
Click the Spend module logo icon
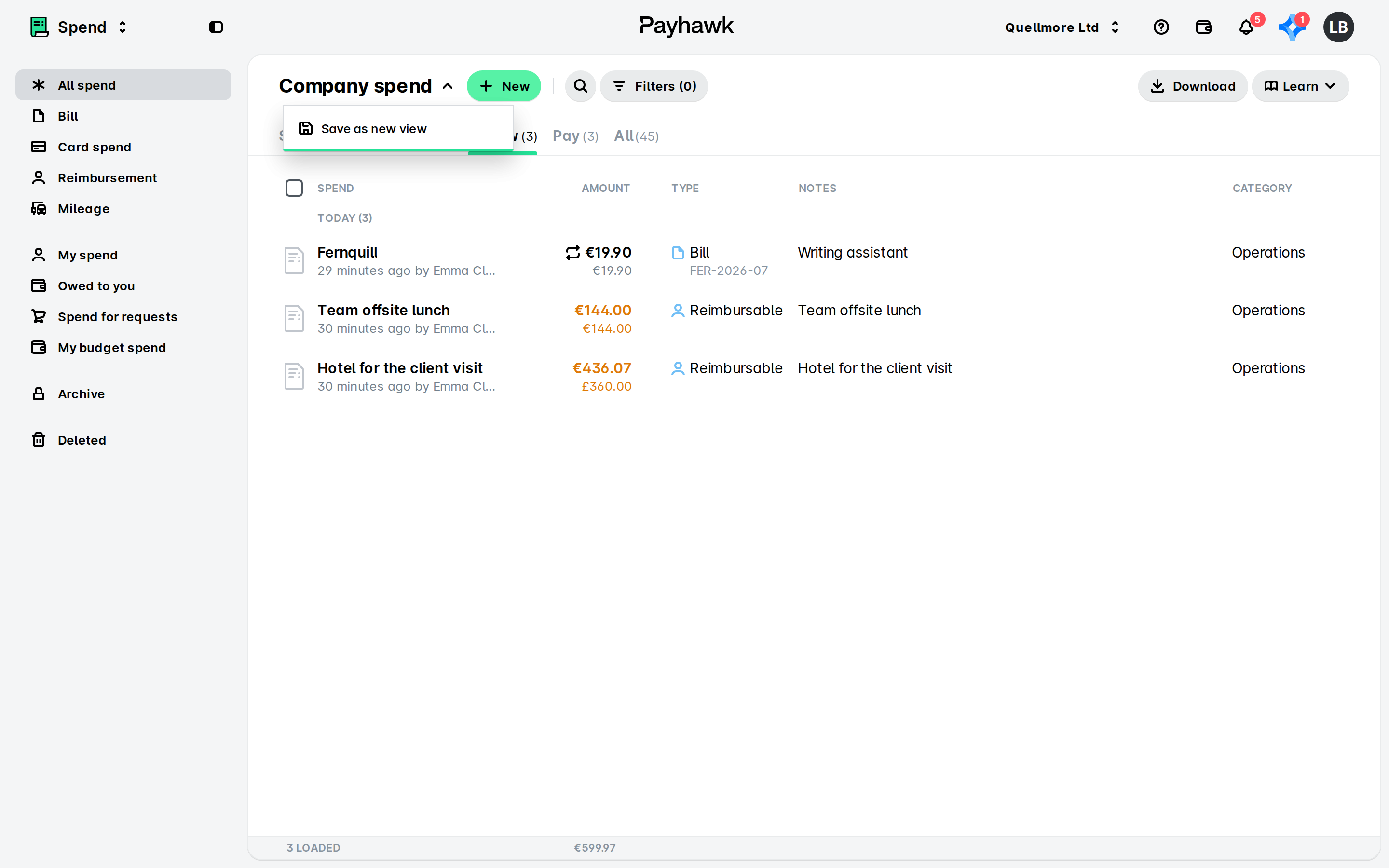coord(39,27)
